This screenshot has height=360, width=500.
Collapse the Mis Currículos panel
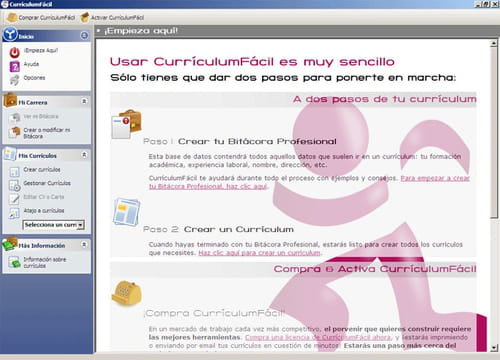[84, 155]
